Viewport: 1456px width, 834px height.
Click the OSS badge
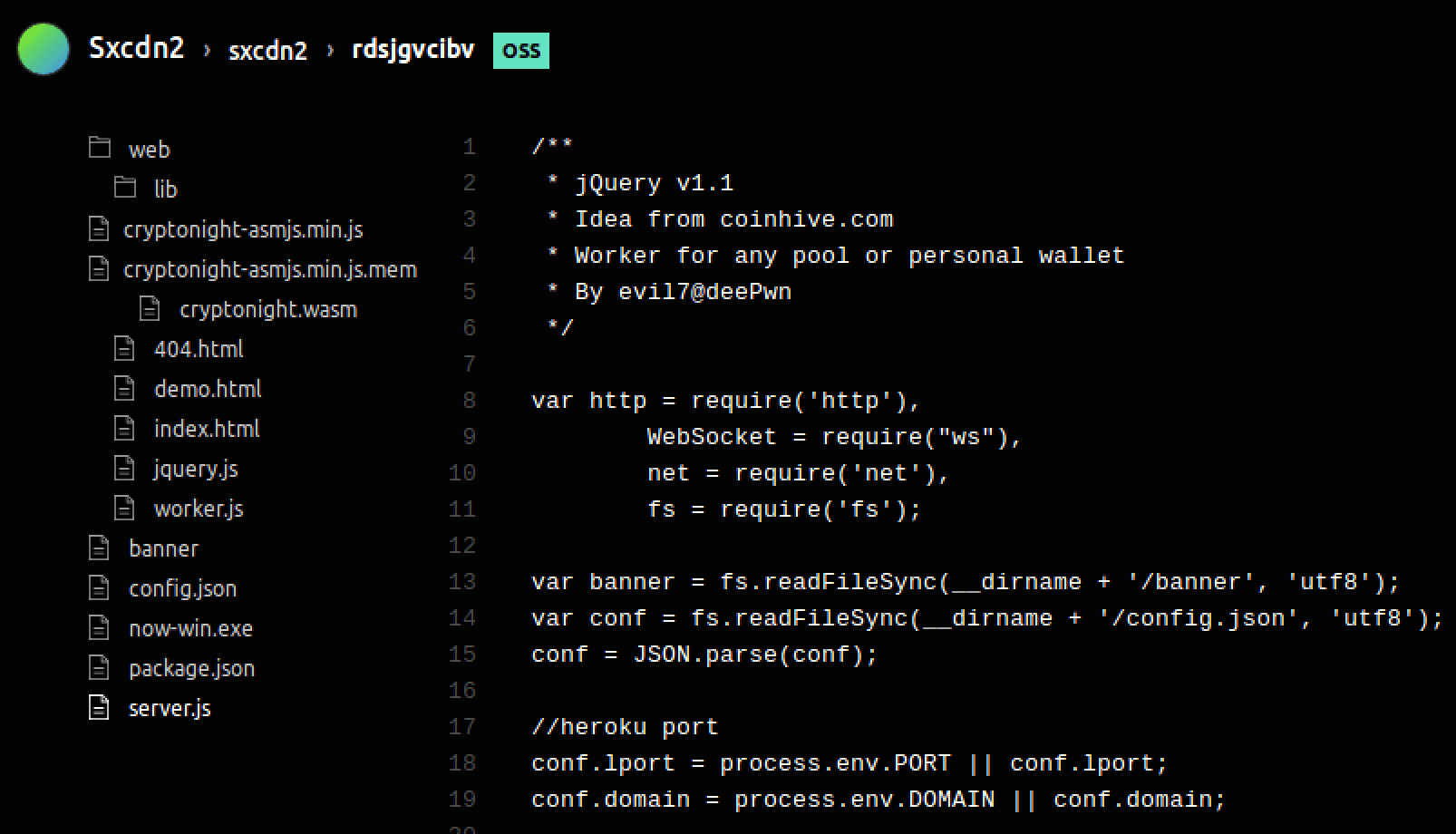pos(521,51)
